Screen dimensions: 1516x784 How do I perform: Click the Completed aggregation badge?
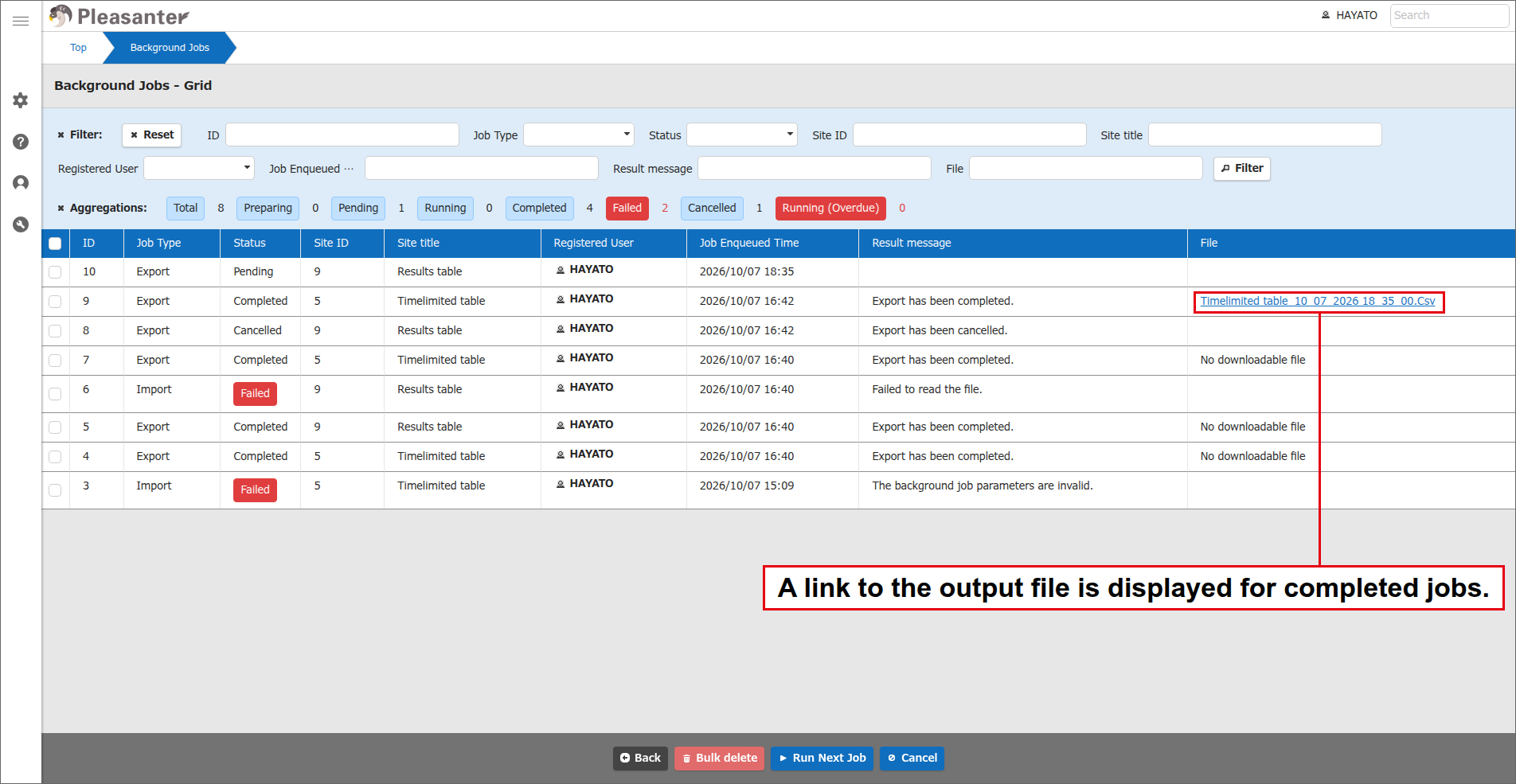pyautogui.click(x=540, y=209)
